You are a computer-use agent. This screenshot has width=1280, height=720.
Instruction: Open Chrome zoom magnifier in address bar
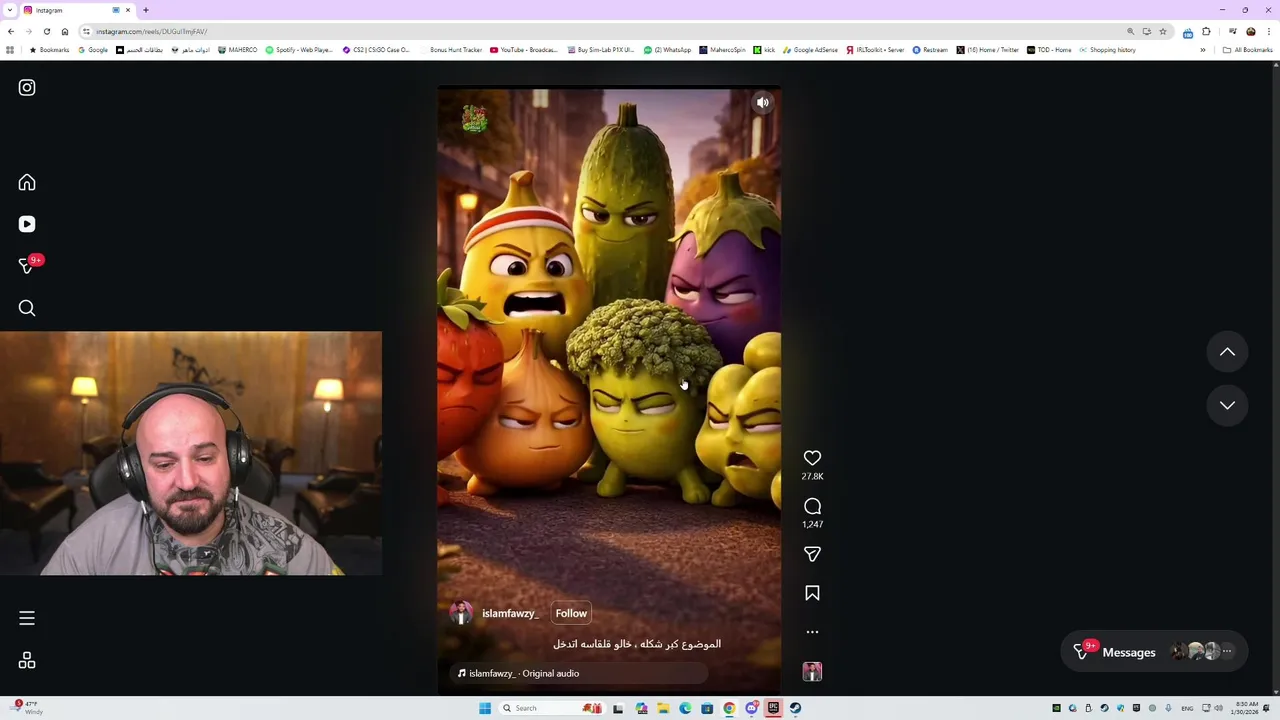coord(1130,31)
